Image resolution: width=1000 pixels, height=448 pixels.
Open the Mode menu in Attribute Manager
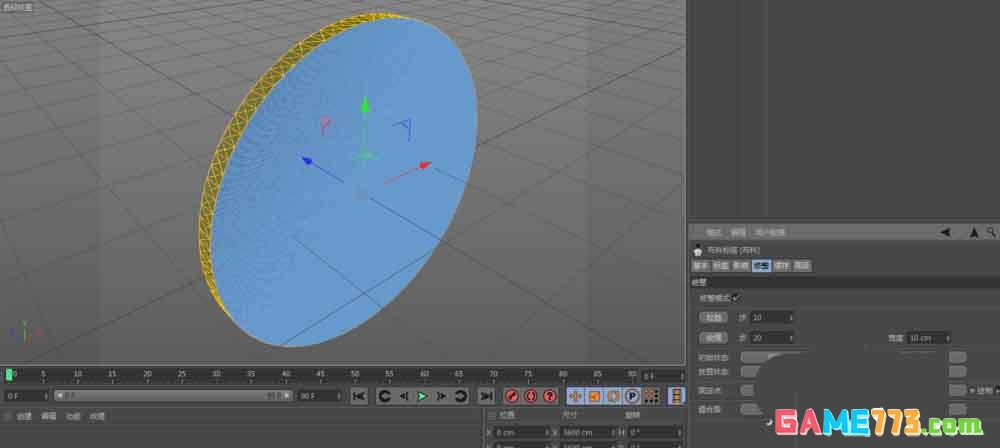pyautogui.click(x=714, y=232)
